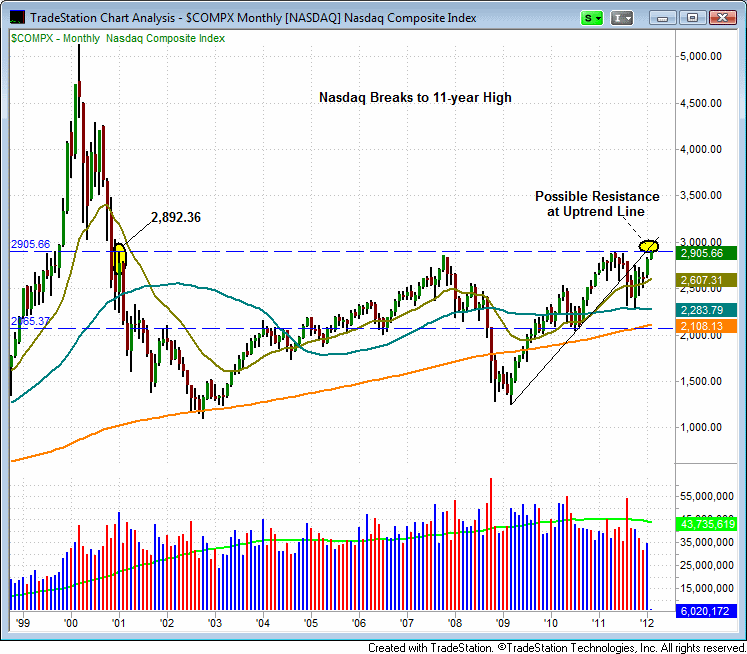Maximize the Chart Analysis window
Screen dimensions: 747x654
pos(692,18)
